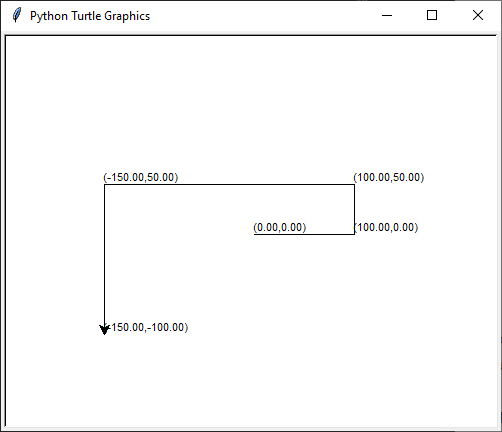Close the Python Turtle Graphics window

pos(478,15)
